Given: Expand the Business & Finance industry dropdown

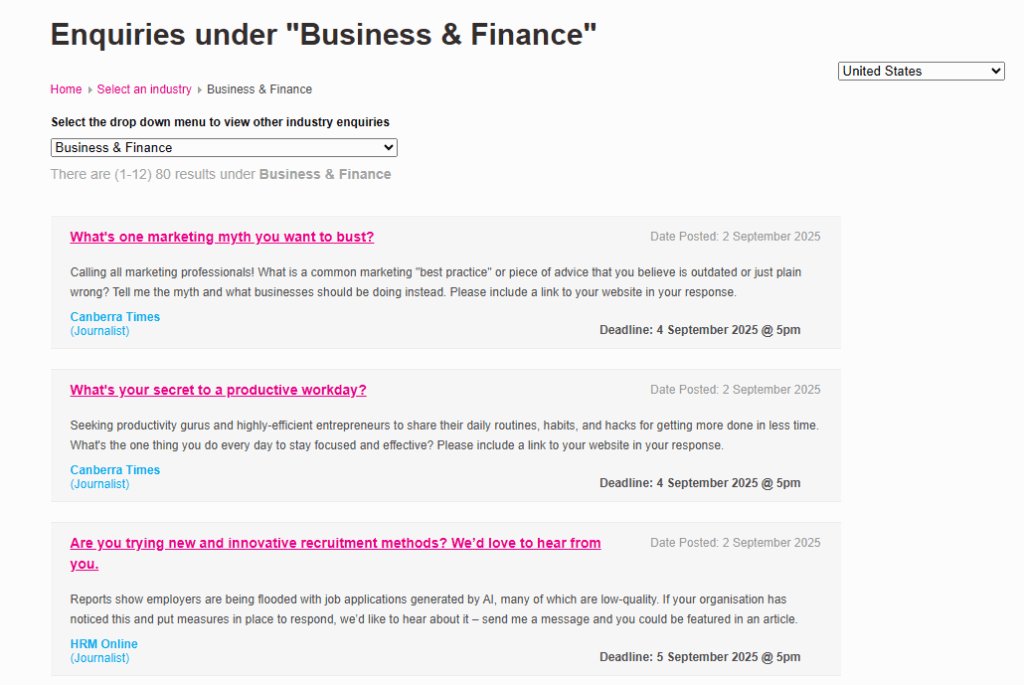Looking at the screenshot, I should [224, 148].
